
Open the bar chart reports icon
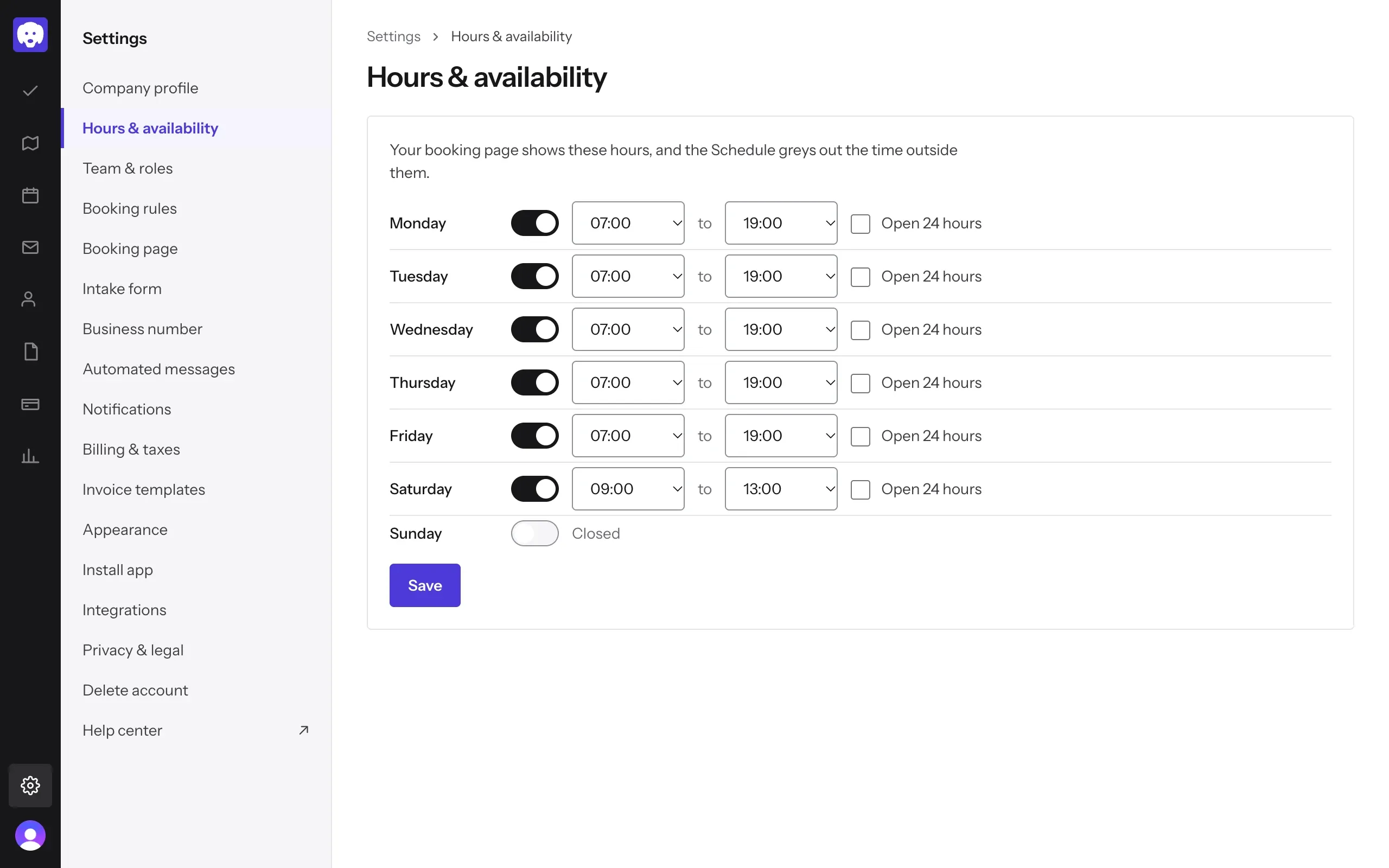tap(30, 456)
